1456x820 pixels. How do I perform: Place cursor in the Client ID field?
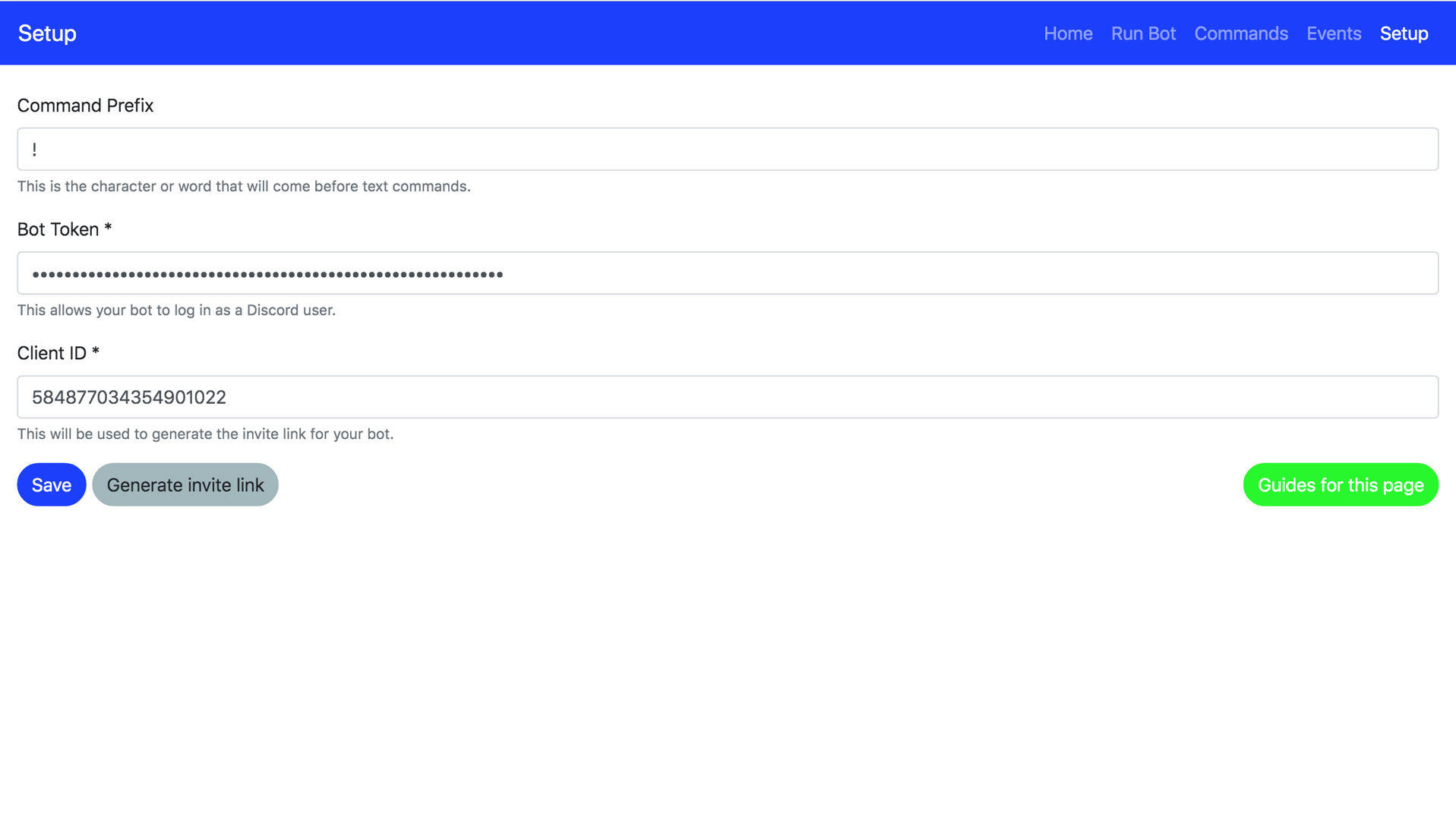(x=727, y=397)
